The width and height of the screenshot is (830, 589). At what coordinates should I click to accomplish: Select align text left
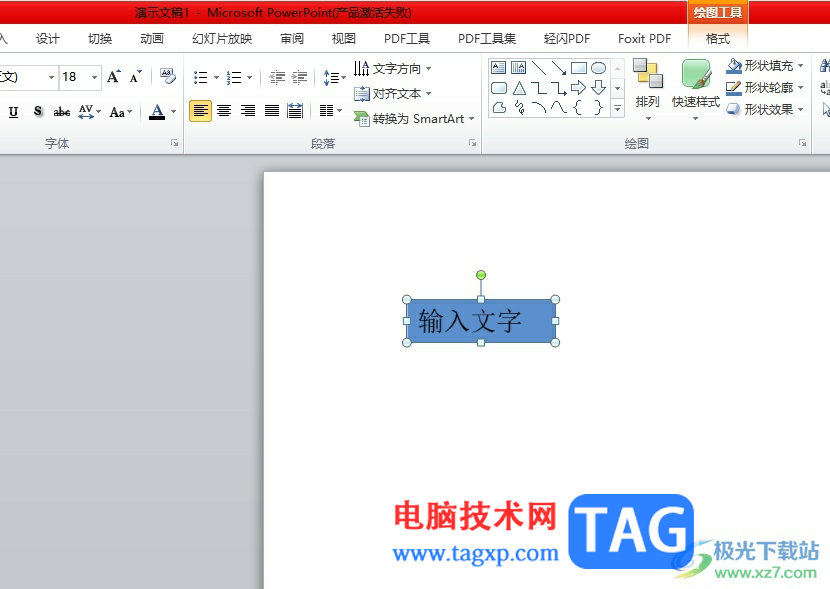coord(200,111)
